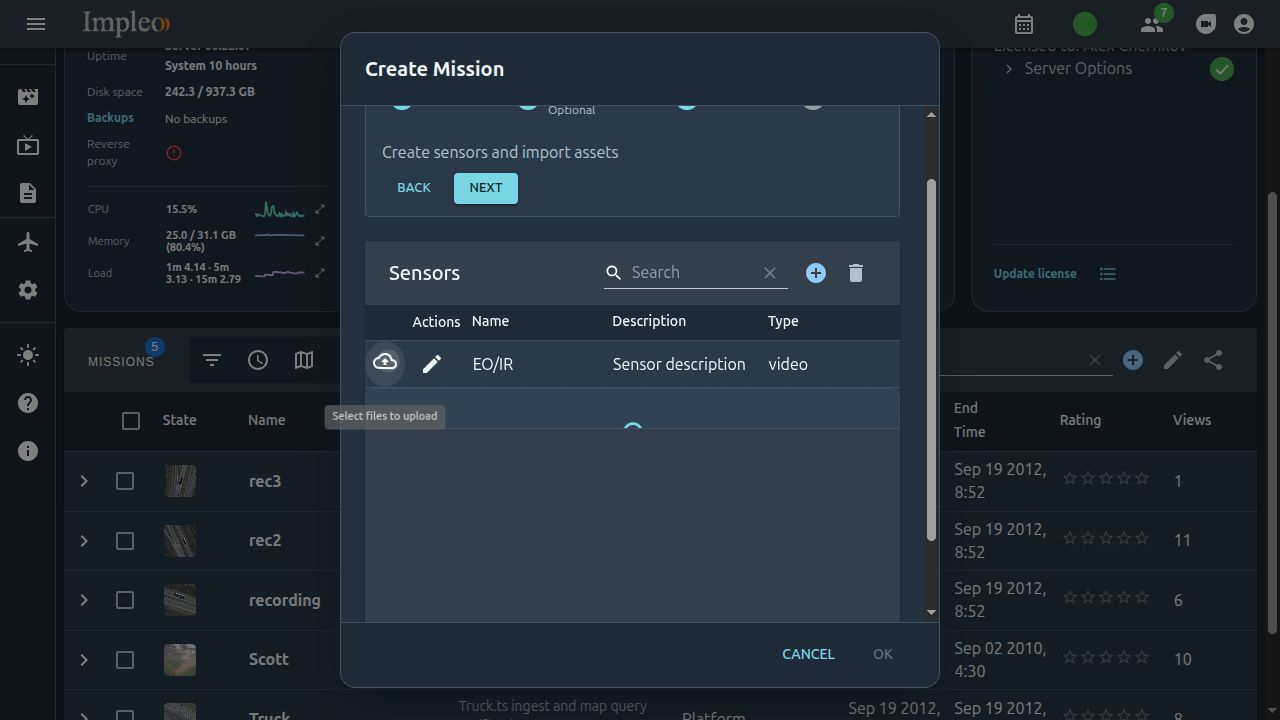Open the live TV sidebar icon
The image size is (1280, 720).
tap(28, 146)
